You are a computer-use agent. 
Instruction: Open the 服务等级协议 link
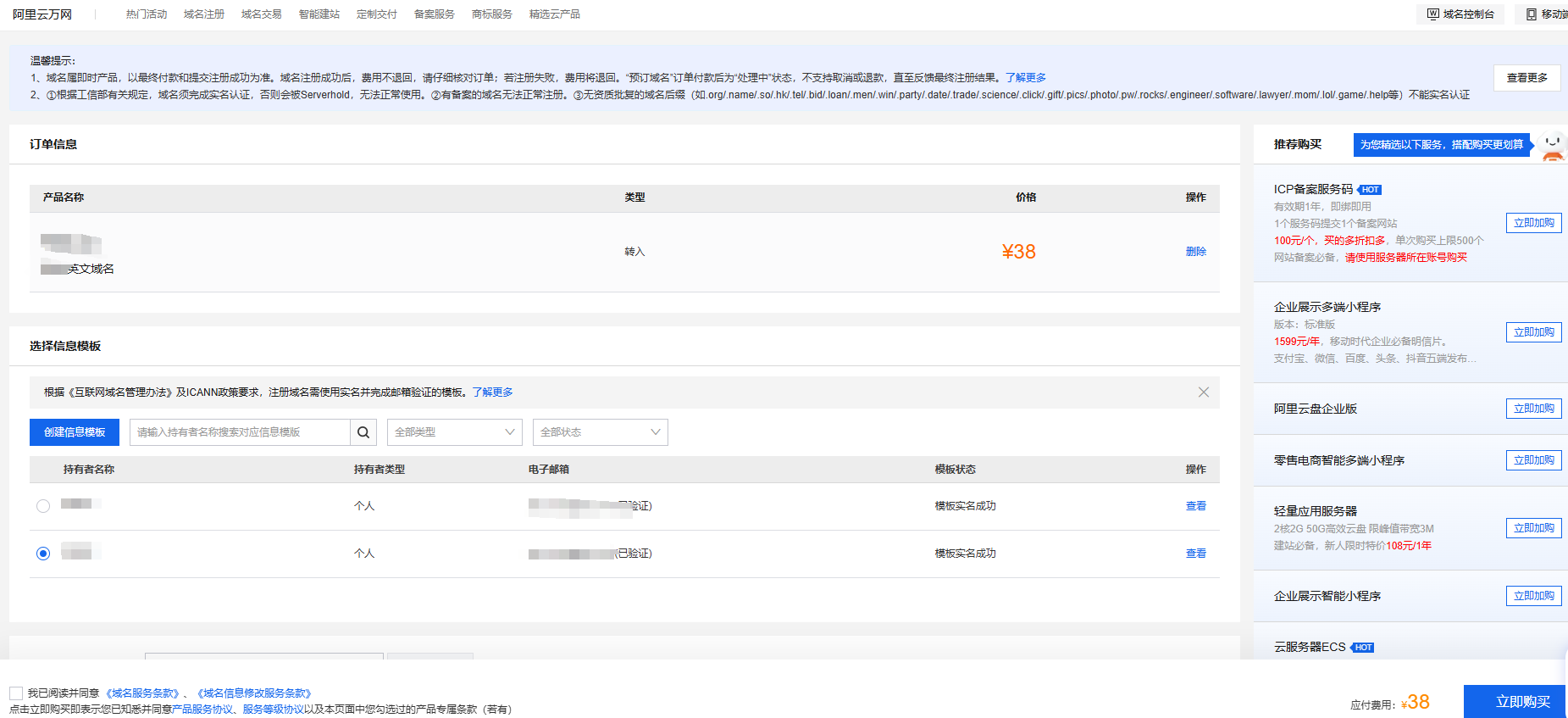click(274, 710)
